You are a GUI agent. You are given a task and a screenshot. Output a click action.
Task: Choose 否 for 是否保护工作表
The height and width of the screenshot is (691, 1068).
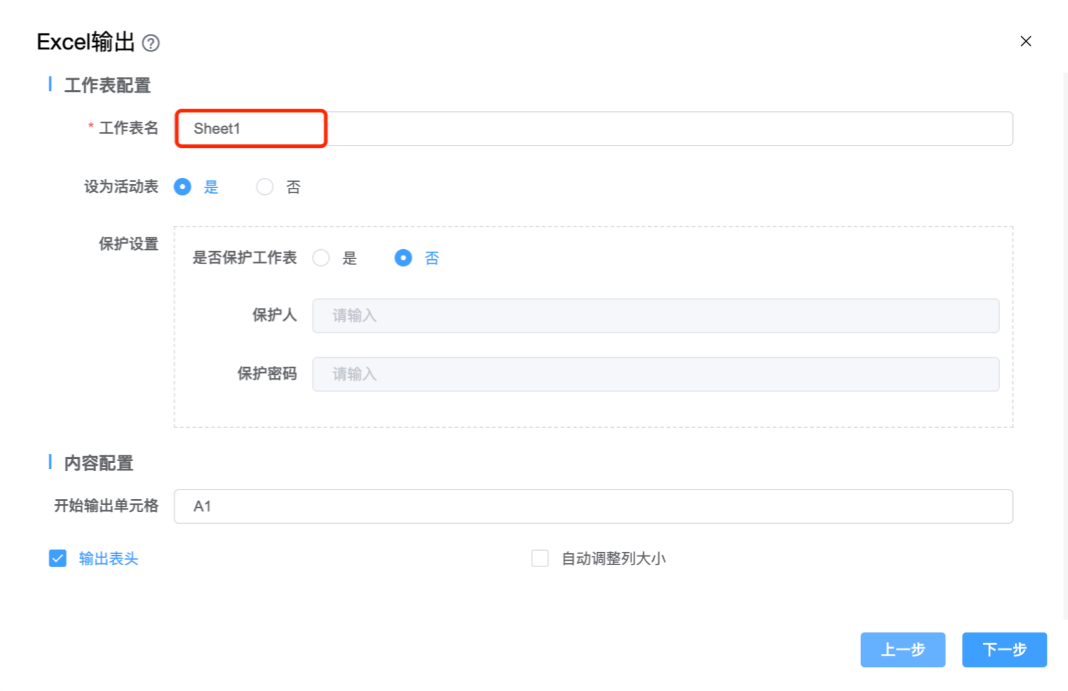403,258
